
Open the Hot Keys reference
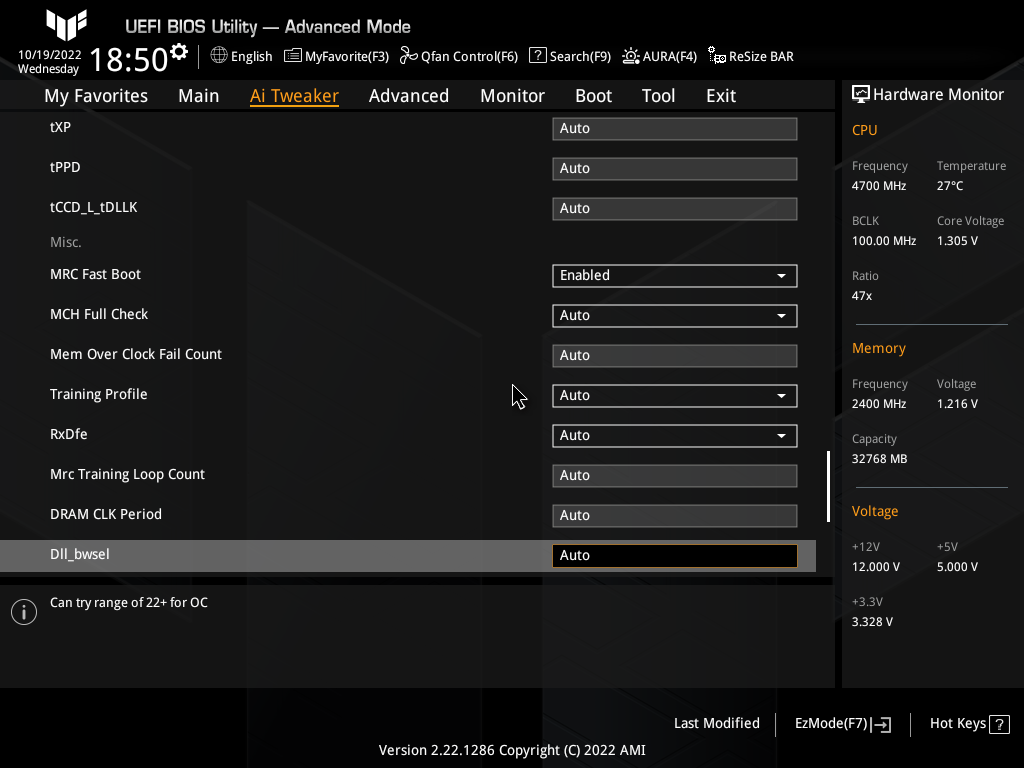click(968, 723)
